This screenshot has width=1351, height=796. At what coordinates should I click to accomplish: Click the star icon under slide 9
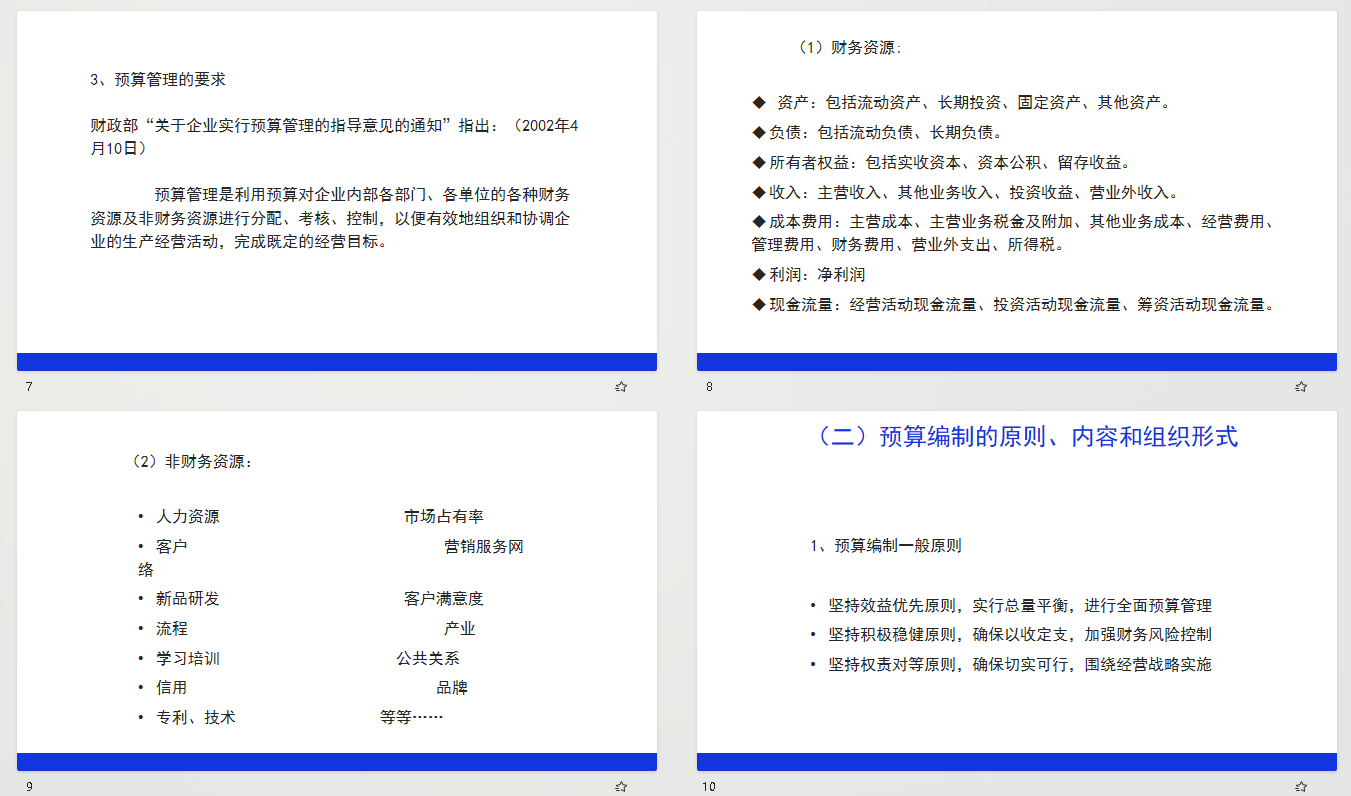(x=621, y=787)
